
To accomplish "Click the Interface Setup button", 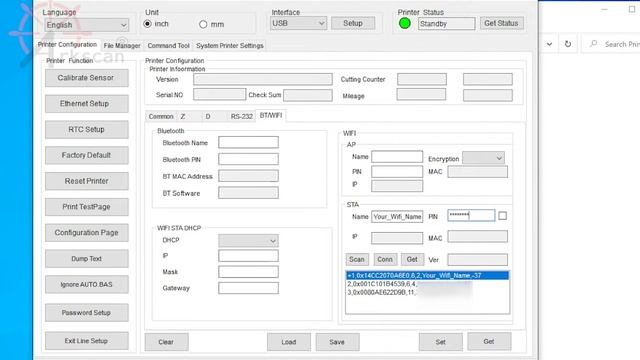I will 353,23.
